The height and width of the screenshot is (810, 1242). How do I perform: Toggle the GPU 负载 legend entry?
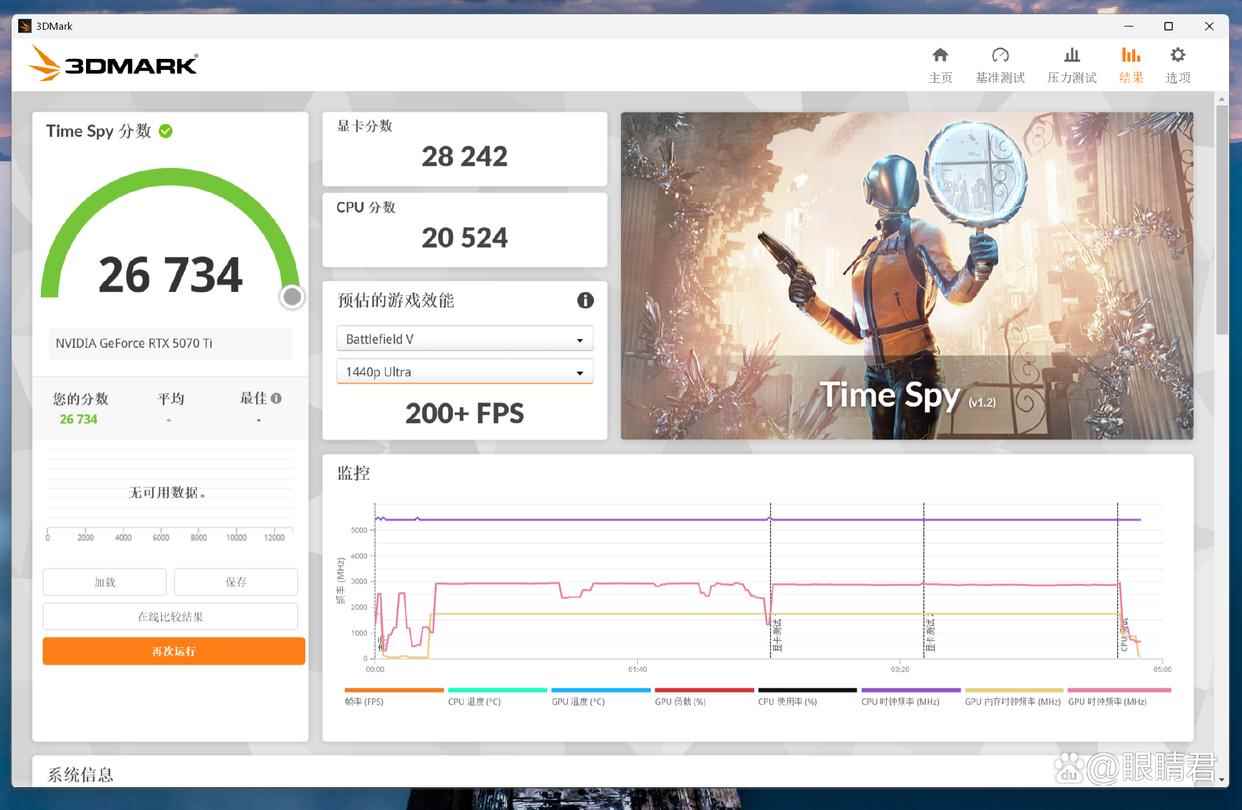pos(704,697)
